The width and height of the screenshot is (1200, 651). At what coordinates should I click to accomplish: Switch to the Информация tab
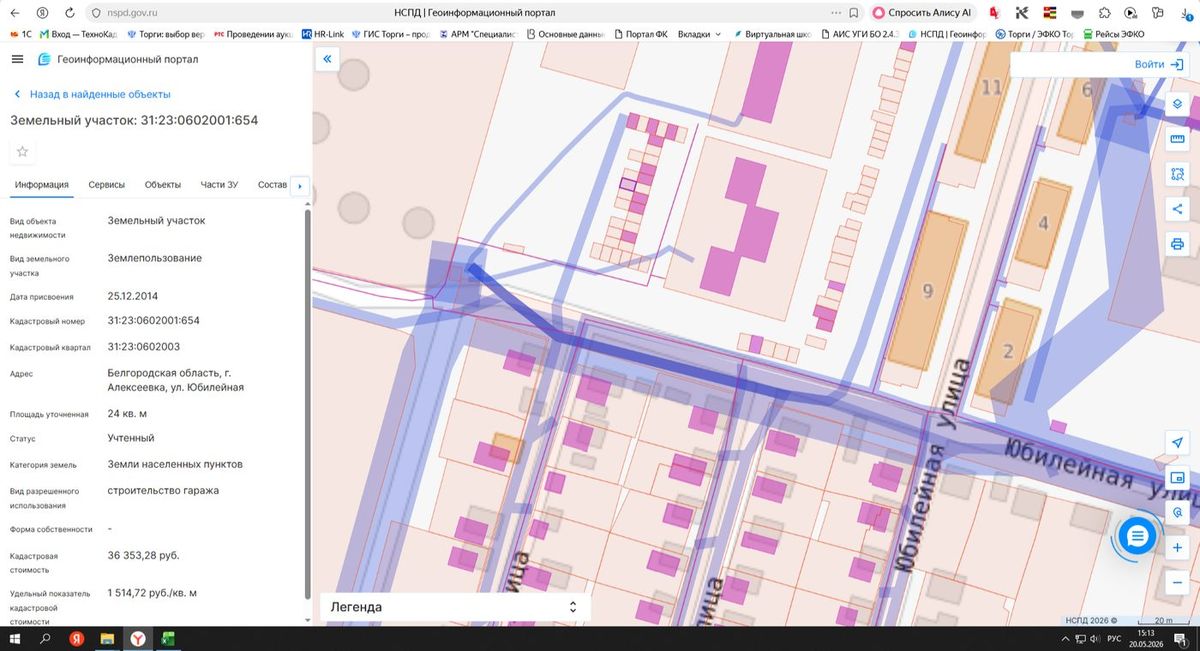point(42,185)
